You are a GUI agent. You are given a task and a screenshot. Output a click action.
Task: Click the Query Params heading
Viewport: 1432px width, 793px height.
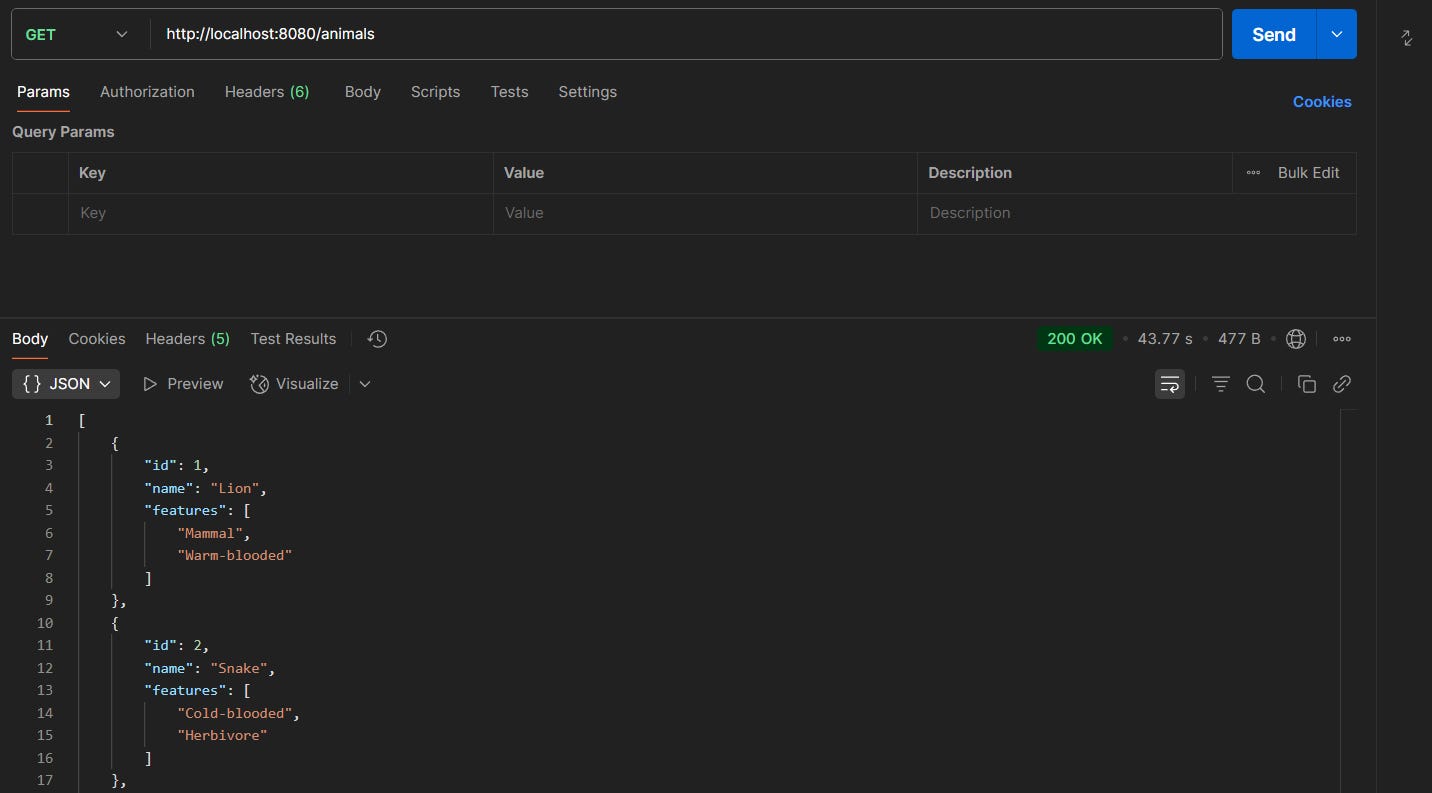[x=63, y=132]
